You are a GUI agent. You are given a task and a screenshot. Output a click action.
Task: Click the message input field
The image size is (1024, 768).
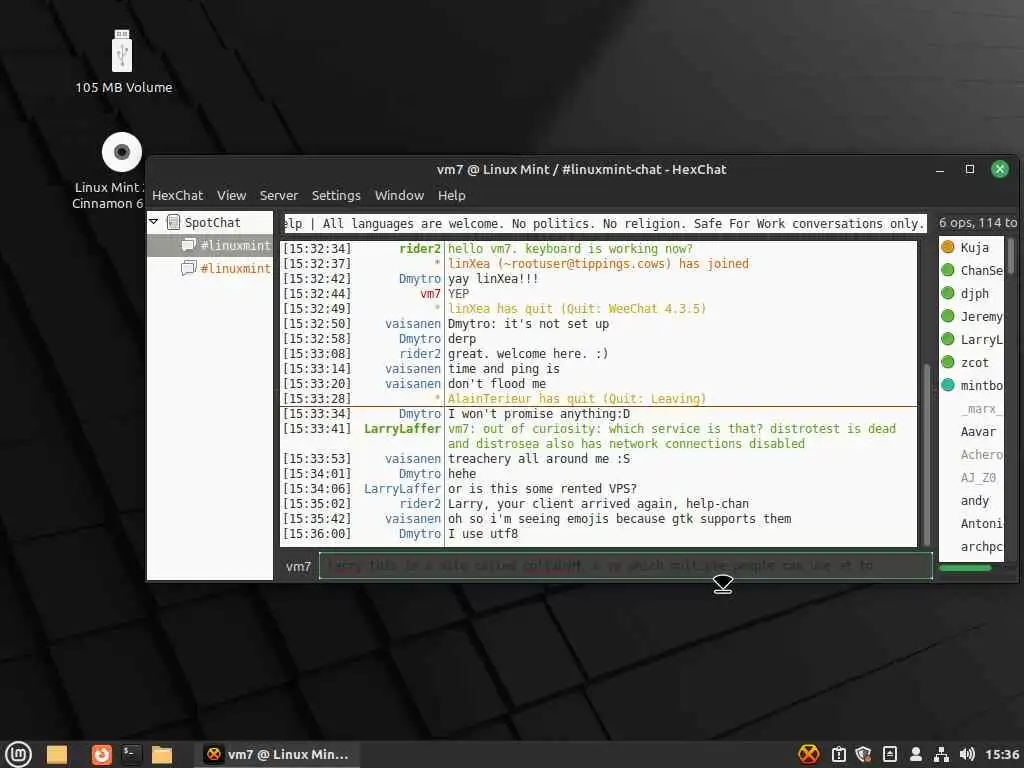click(x=626, y=566)
